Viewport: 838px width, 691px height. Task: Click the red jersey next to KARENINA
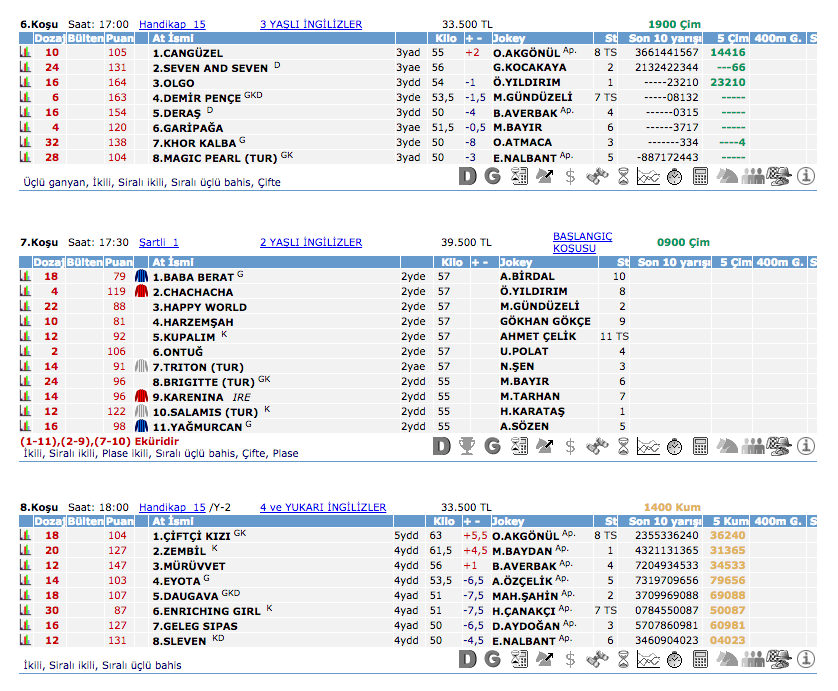pyautogui.click(x=141, y=397)
